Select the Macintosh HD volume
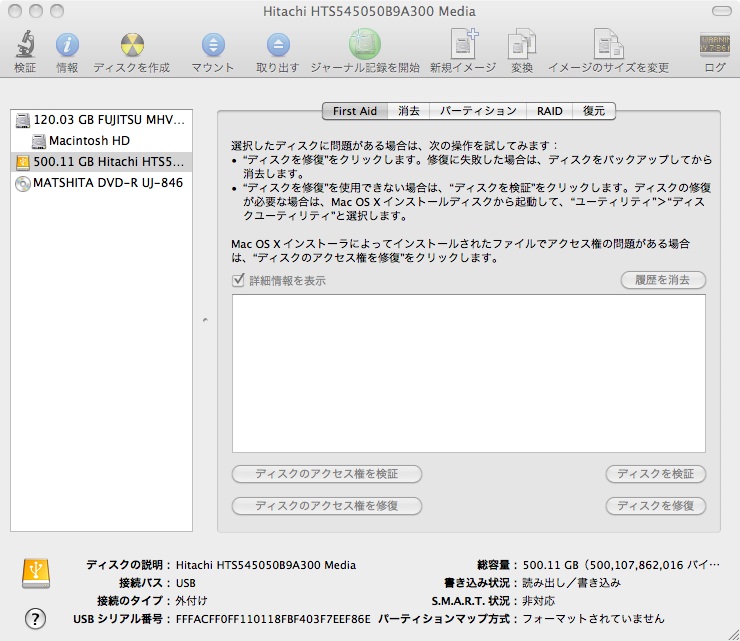 [101, 141]
